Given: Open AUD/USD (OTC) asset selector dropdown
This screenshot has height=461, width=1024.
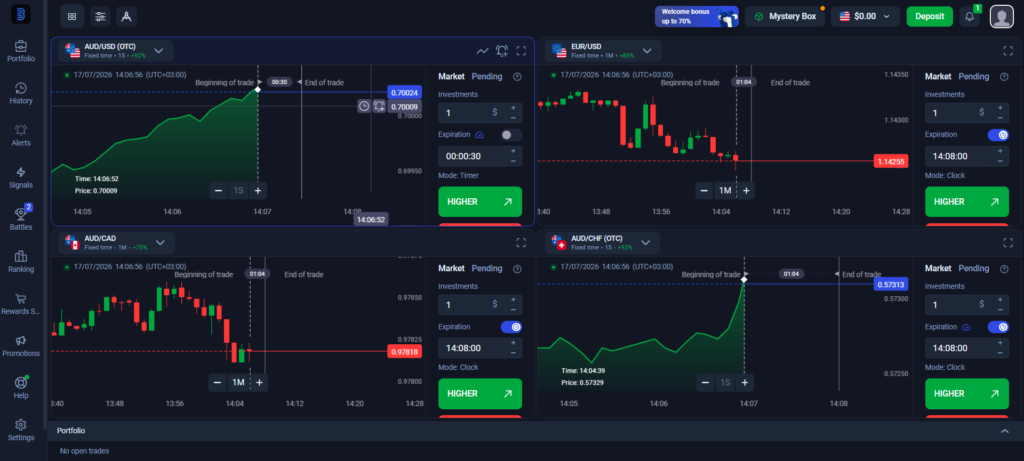Looking at the screenshot, I should tap(116, 51).
